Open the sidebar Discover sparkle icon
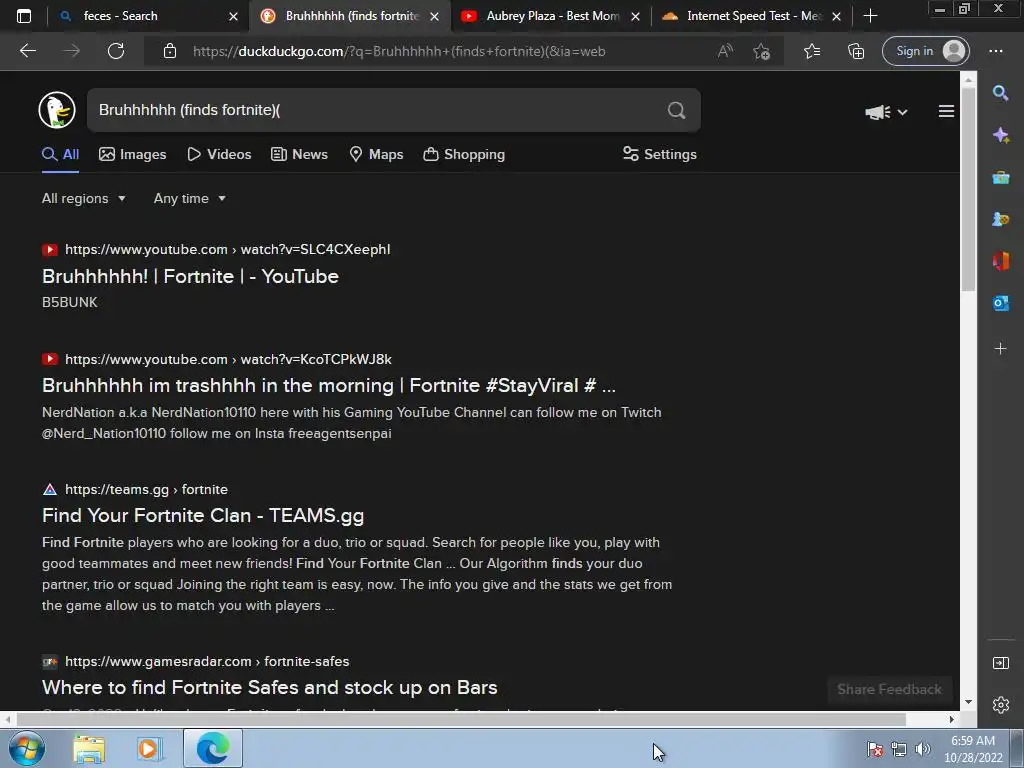The height and width of the screenshot is (768, 1024). [1000, 135]
